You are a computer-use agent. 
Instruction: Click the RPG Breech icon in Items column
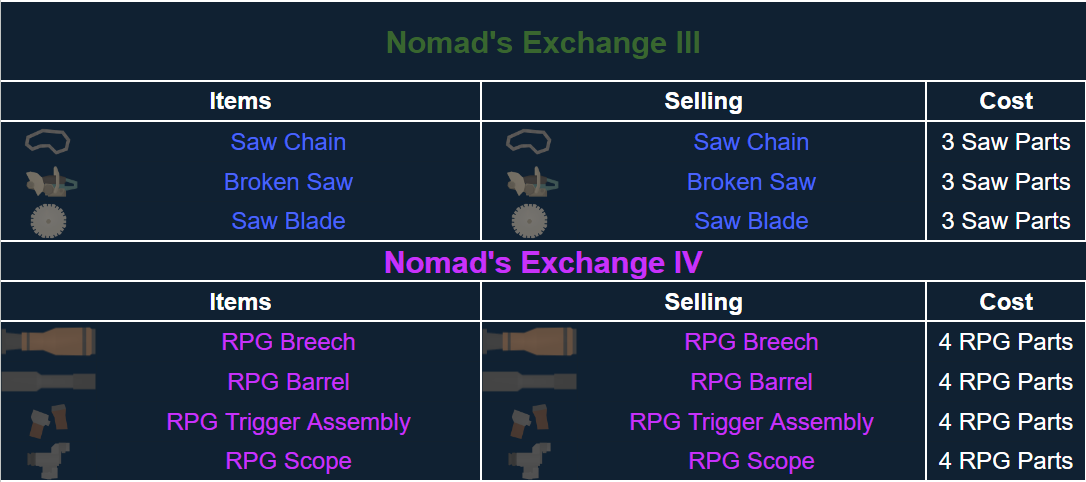click(x=49, y=341)
